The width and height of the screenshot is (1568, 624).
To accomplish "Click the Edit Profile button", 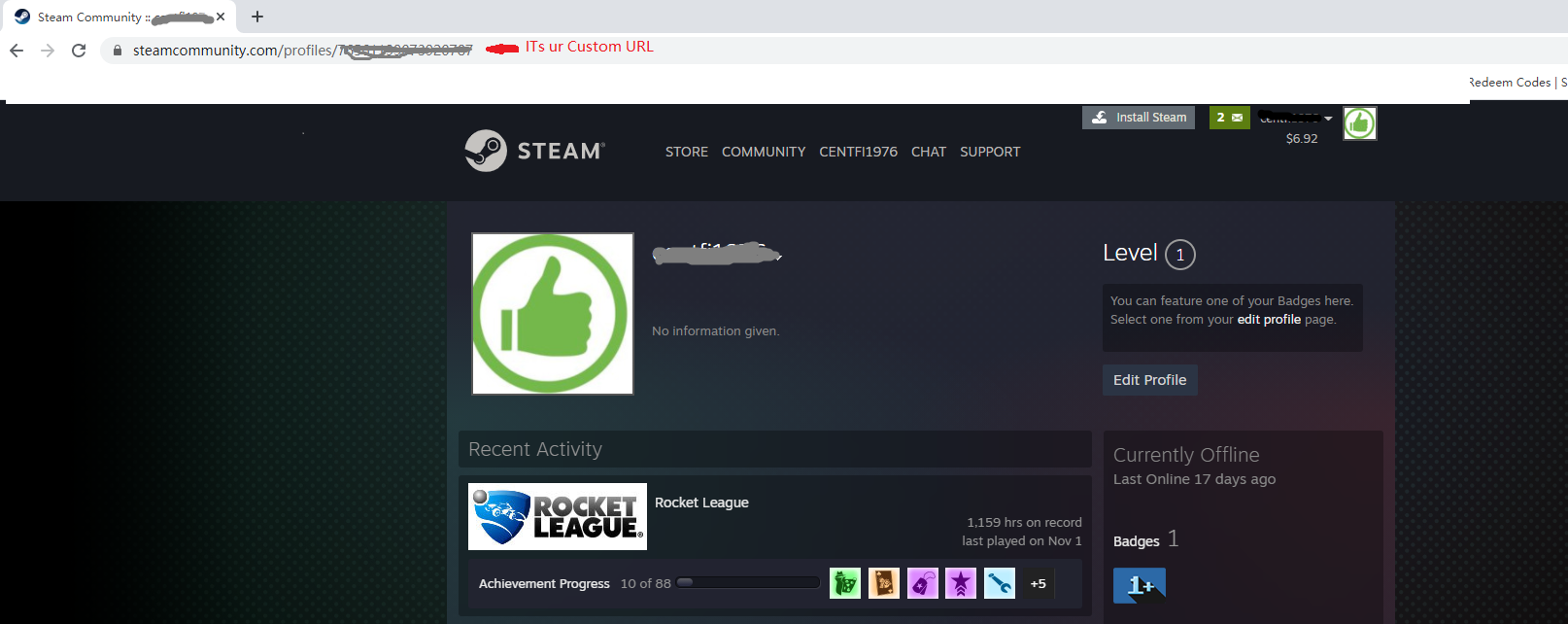I will point(1150,380).
